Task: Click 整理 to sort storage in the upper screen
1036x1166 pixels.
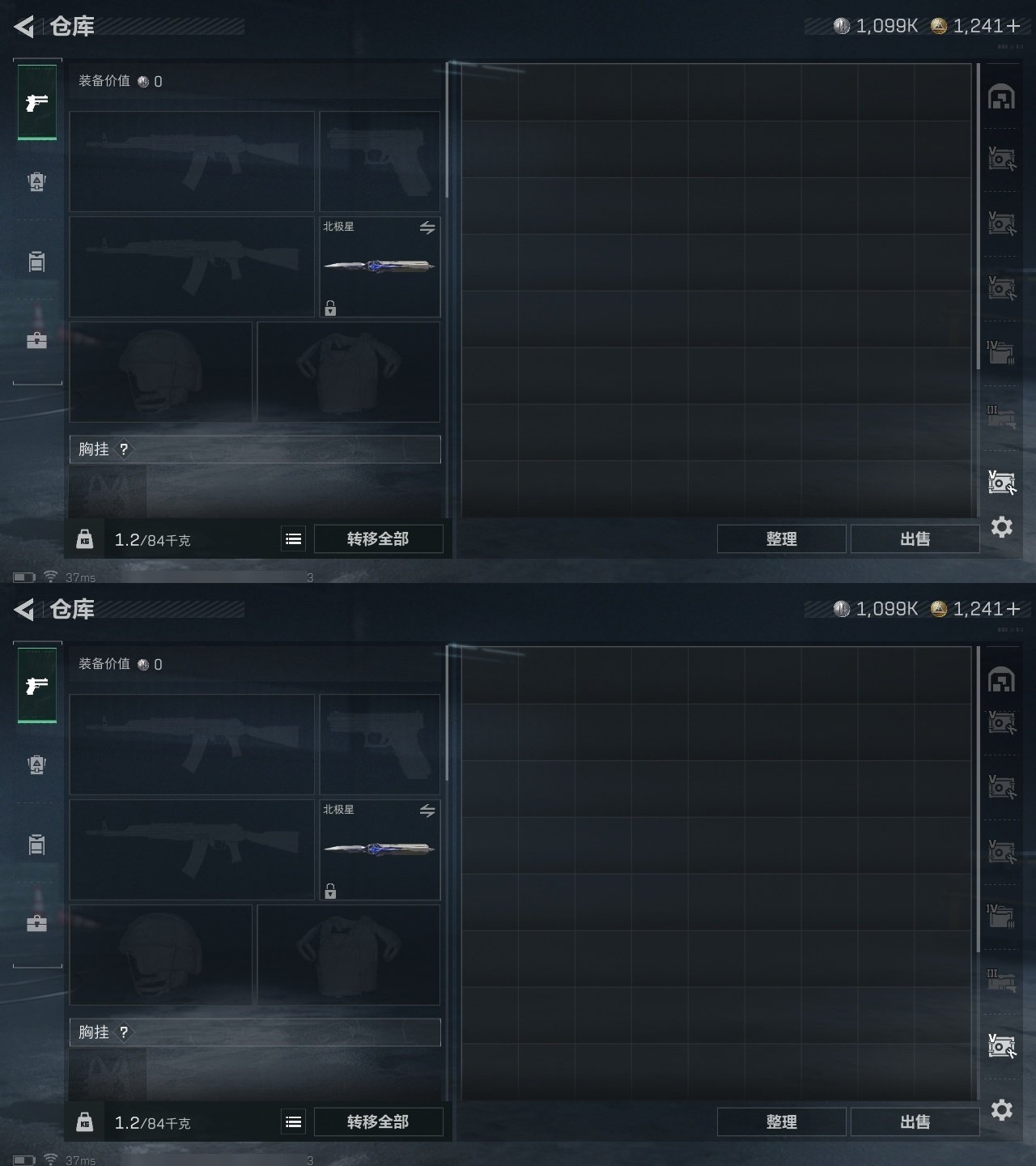Action: 781,539
